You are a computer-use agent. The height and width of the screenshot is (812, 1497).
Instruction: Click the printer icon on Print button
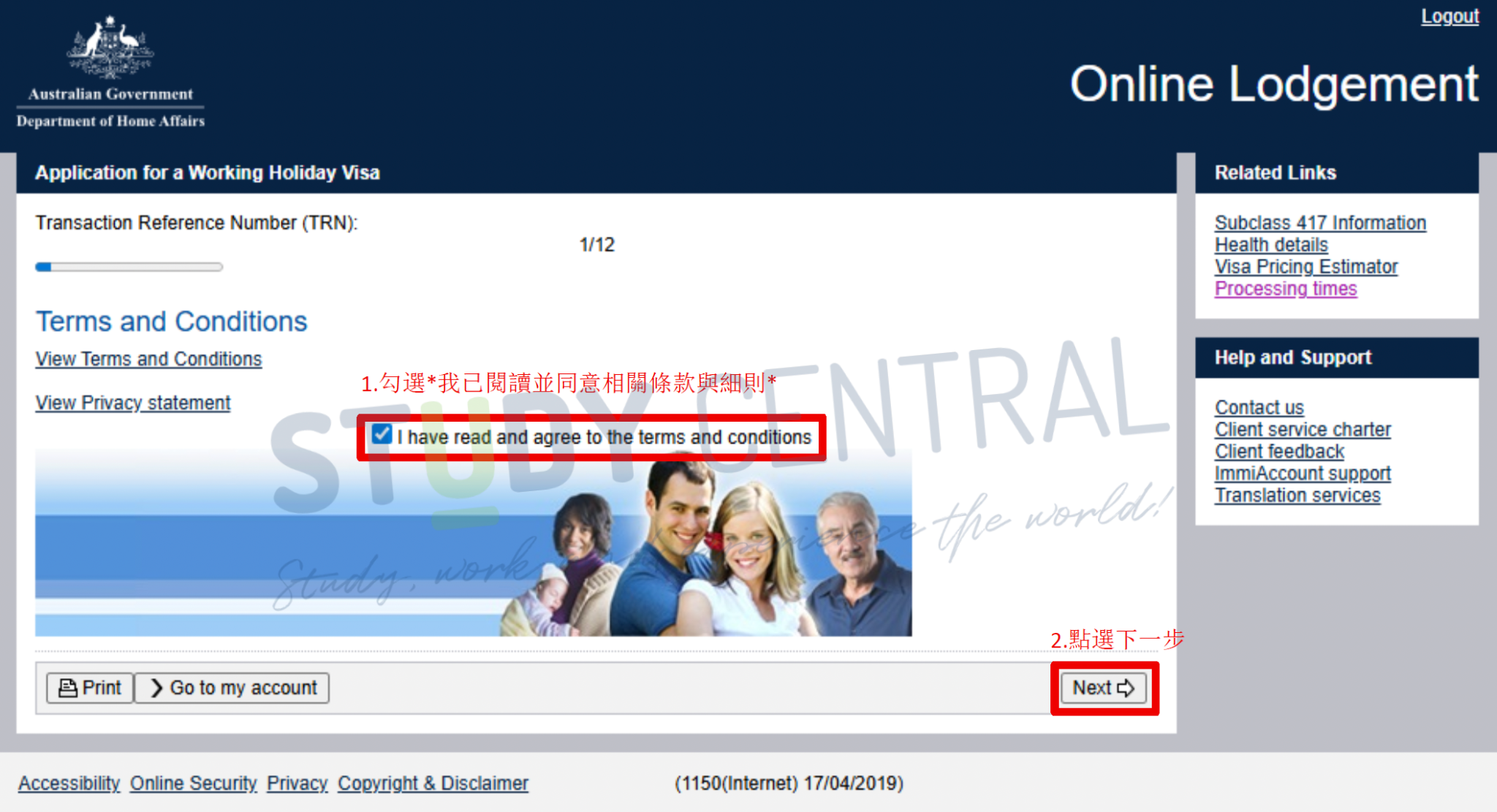[x=68, y=688]
